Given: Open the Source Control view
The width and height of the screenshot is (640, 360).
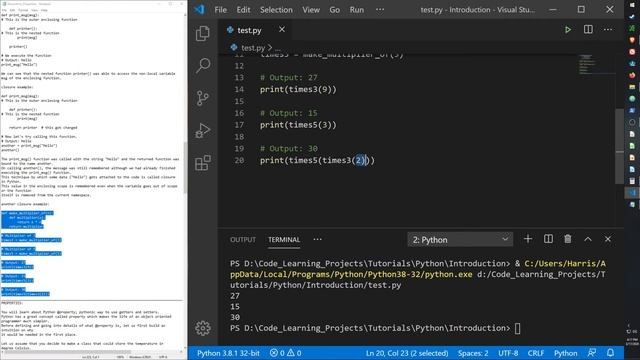Looking at the screenshot, I should (x=203, y=98).
